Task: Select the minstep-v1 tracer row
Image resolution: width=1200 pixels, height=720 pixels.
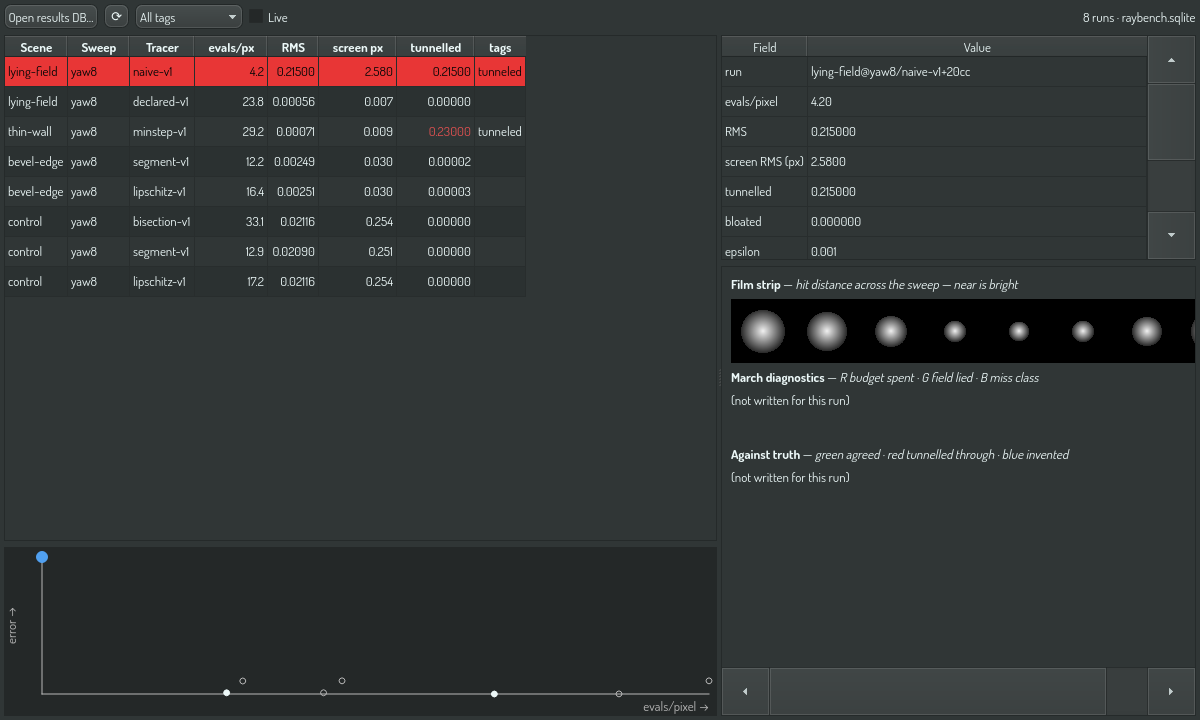Action: 265,132
